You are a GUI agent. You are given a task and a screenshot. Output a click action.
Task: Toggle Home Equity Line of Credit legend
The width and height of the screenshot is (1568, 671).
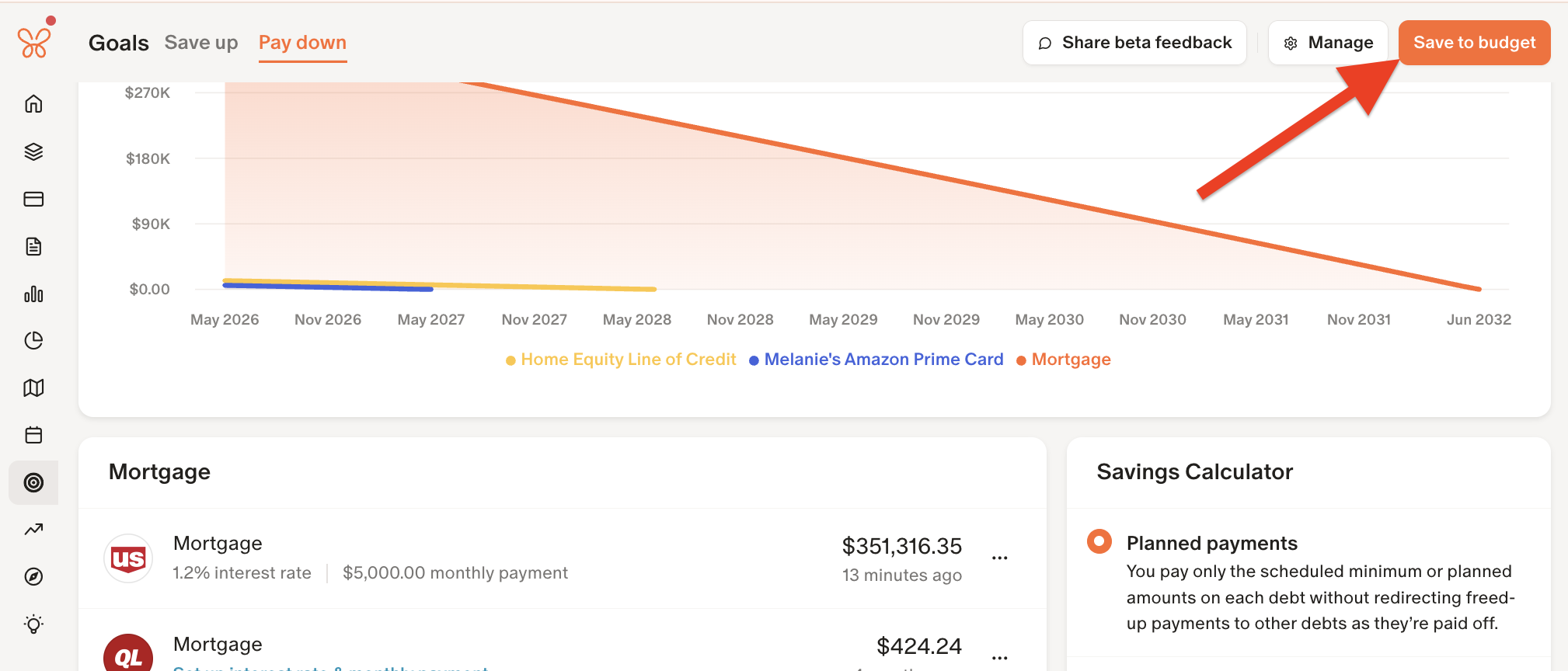[x=621, y=360]
